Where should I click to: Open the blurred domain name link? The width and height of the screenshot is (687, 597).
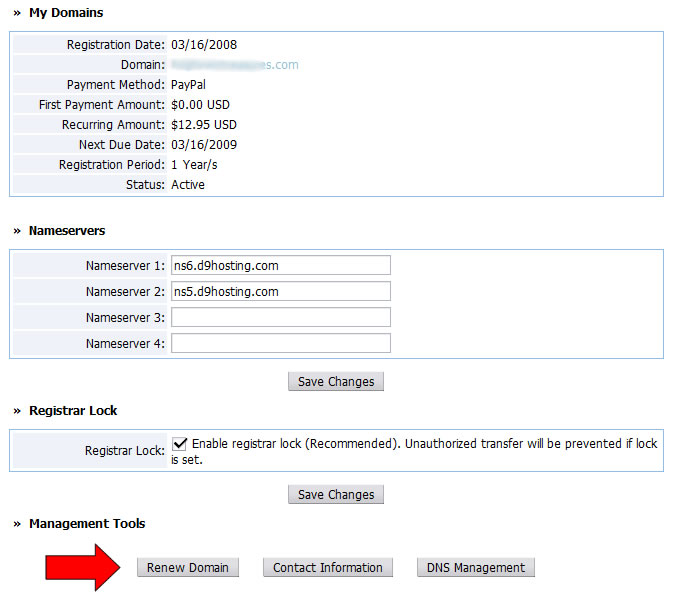pyautogui.click(x=235, y=65)
